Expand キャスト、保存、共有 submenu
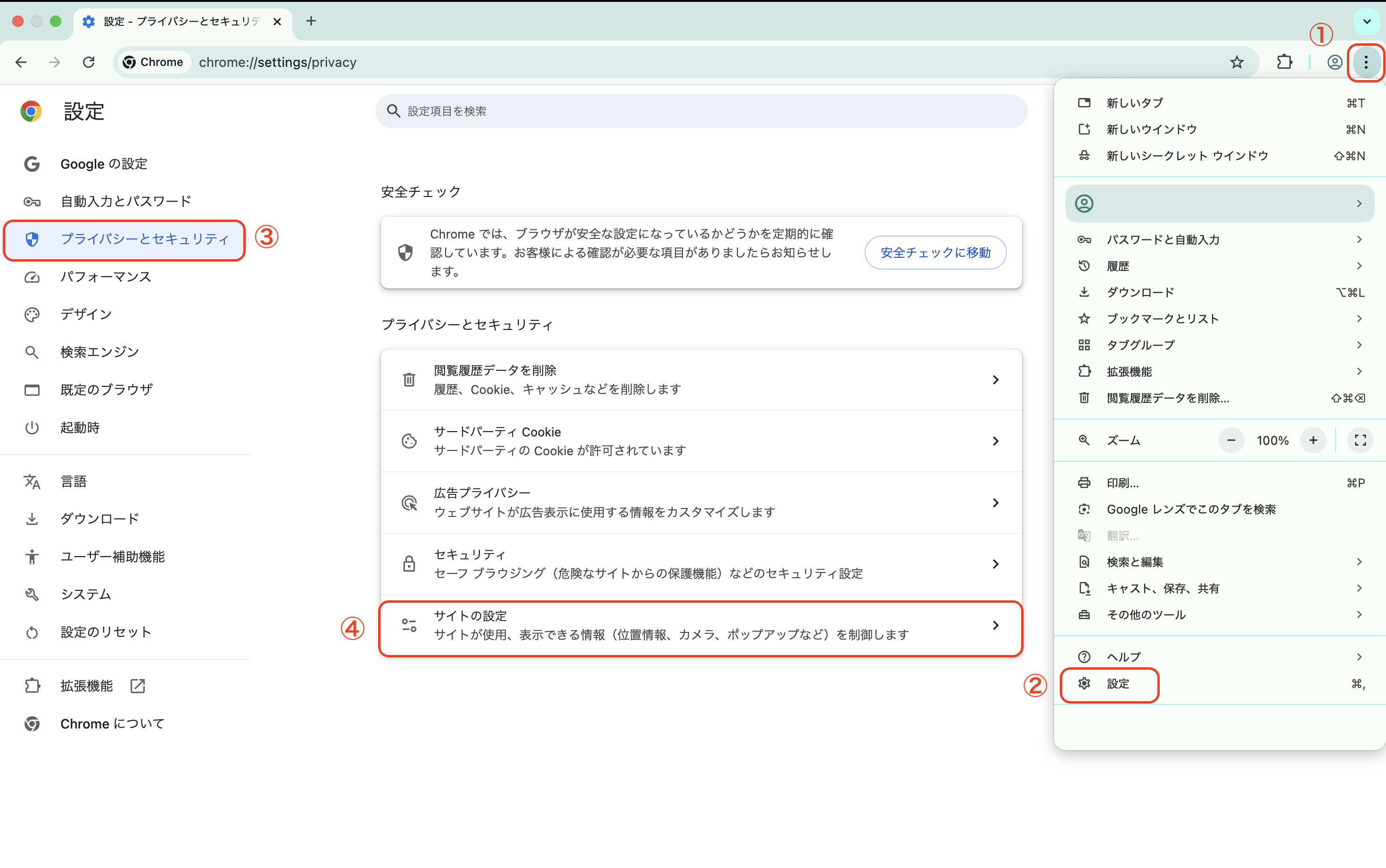1386x868 pixels. point(1220,589)
